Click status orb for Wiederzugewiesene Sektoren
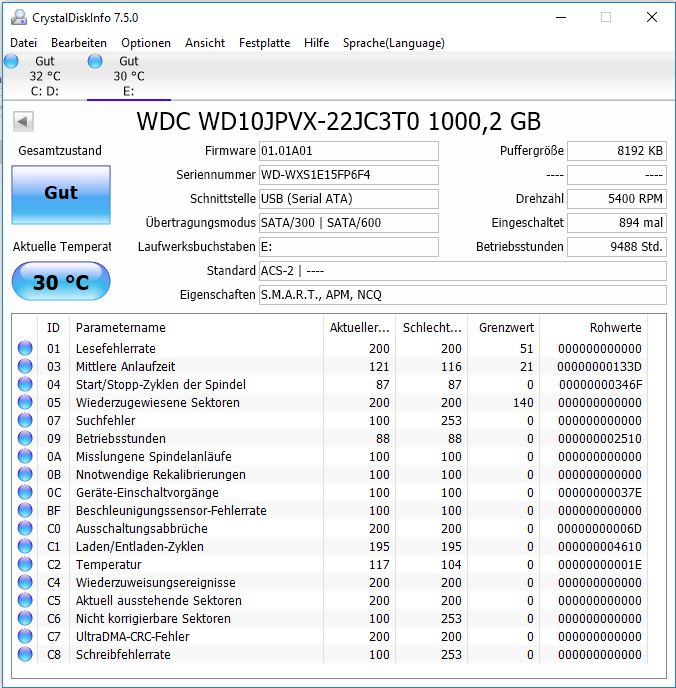This screenshot has height=688, width=676. pyautogui.click(x=25, y=402)
